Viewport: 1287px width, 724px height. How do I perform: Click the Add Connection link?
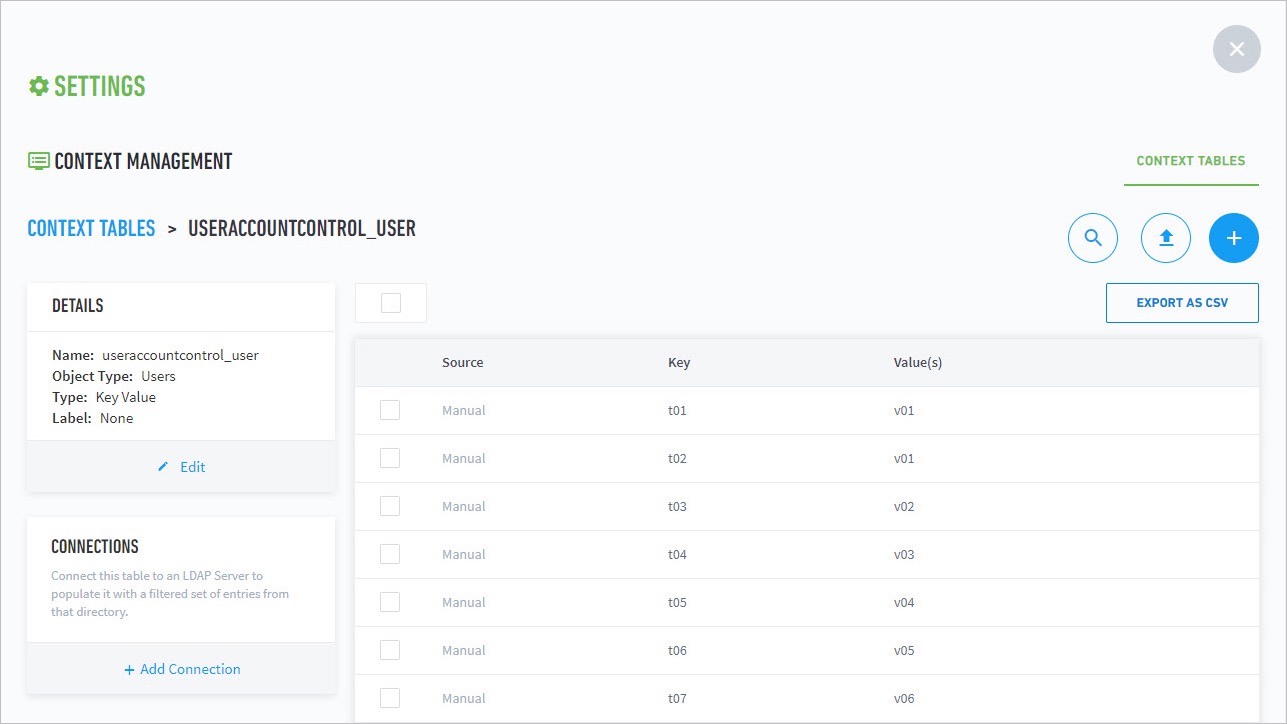182,669
